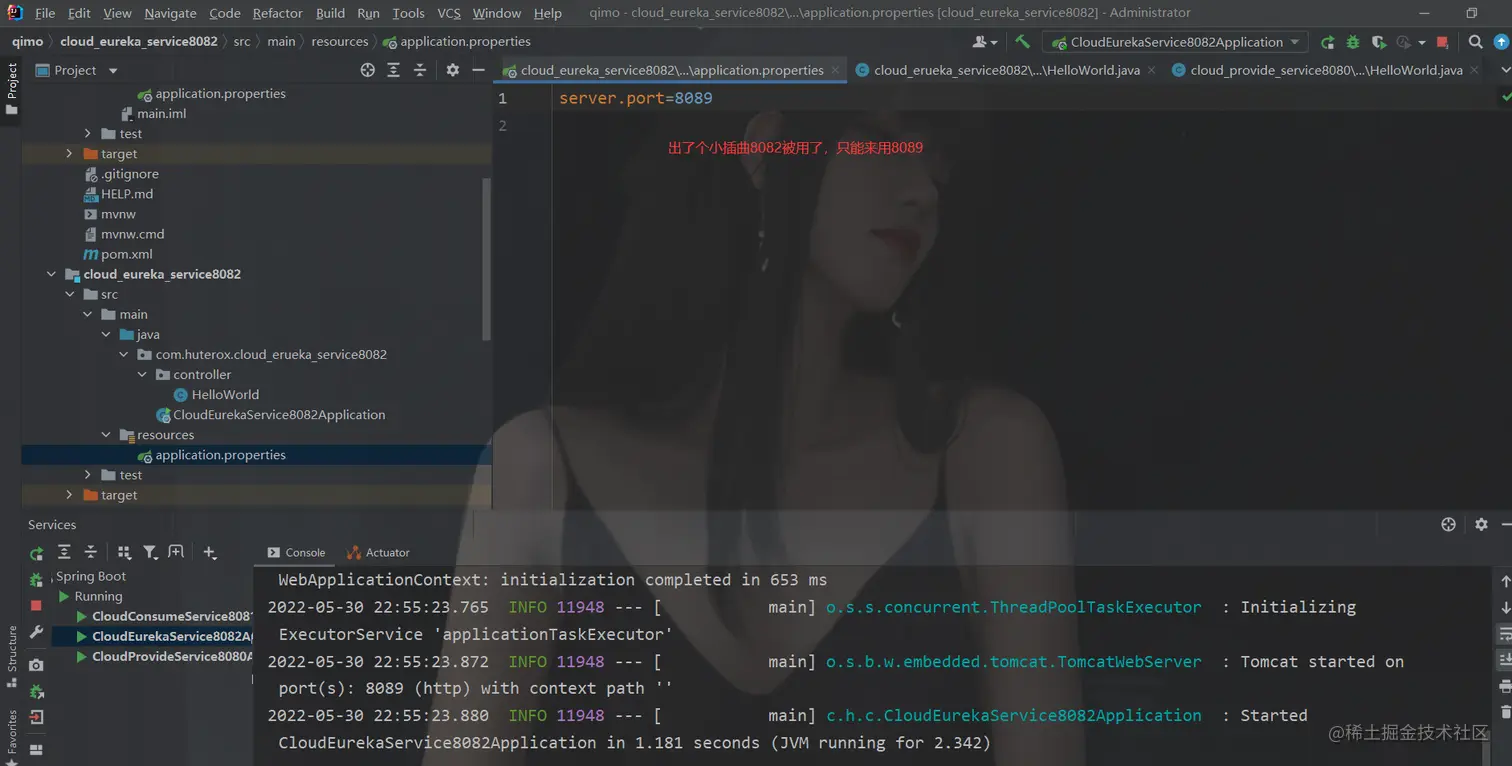Rerun in debug mode in Services sidebar

pyautogui.click(x=36, y=580)
